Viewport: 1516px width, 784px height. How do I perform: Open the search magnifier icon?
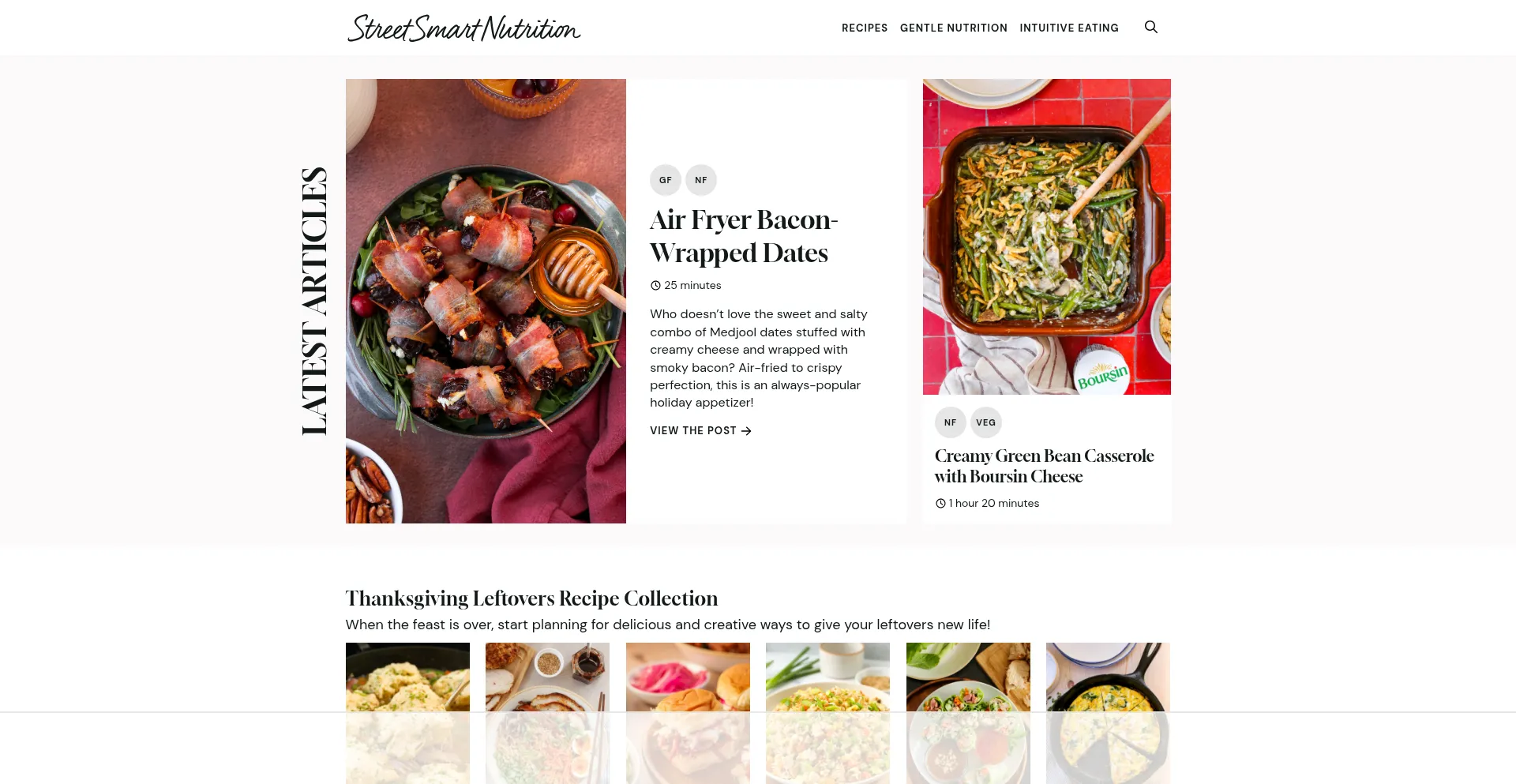(1151, 27)
